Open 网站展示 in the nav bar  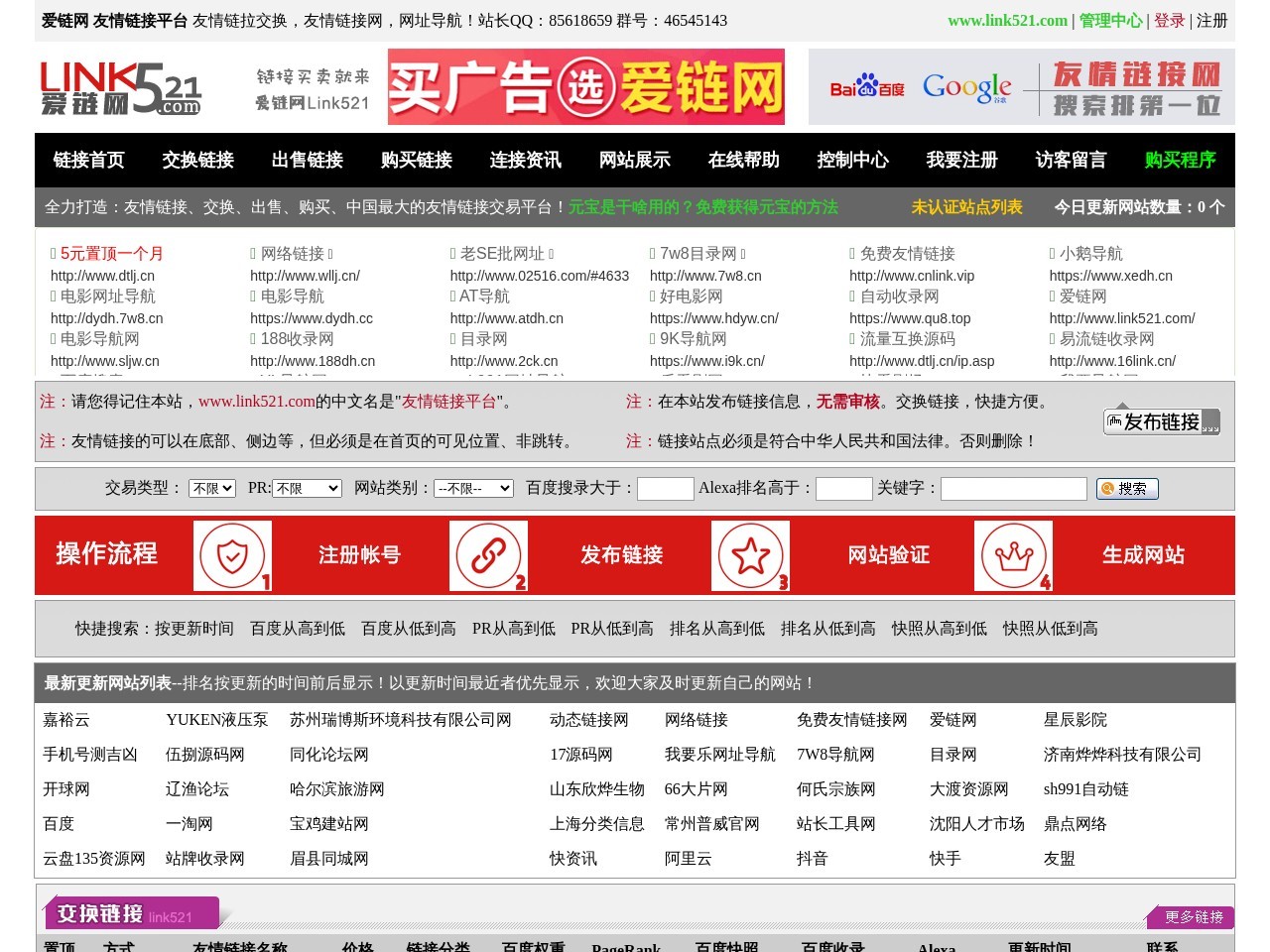pyautogui.click(x=635, y=160)
